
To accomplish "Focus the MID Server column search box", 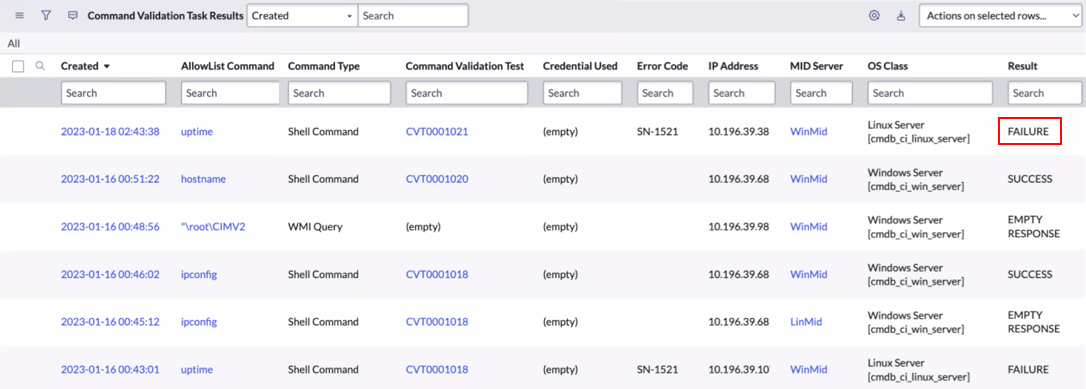I will click(x=821, y=93).
